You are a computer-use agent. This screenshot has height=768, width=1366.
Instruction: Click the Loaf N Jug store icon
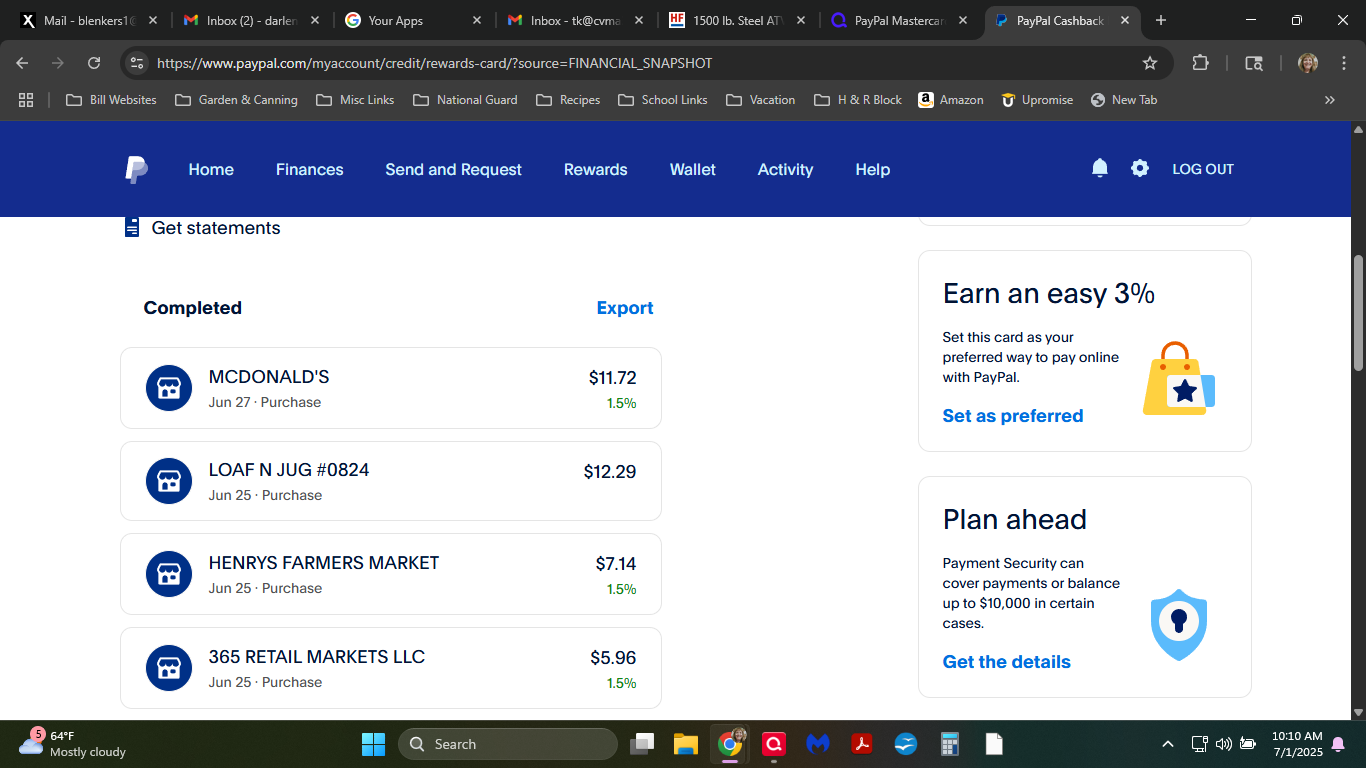point(169,481)
